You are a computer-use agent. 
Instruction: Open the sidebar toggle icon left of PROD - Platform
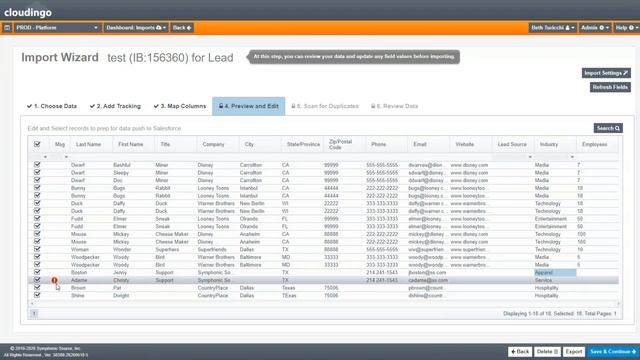(7, 28)
